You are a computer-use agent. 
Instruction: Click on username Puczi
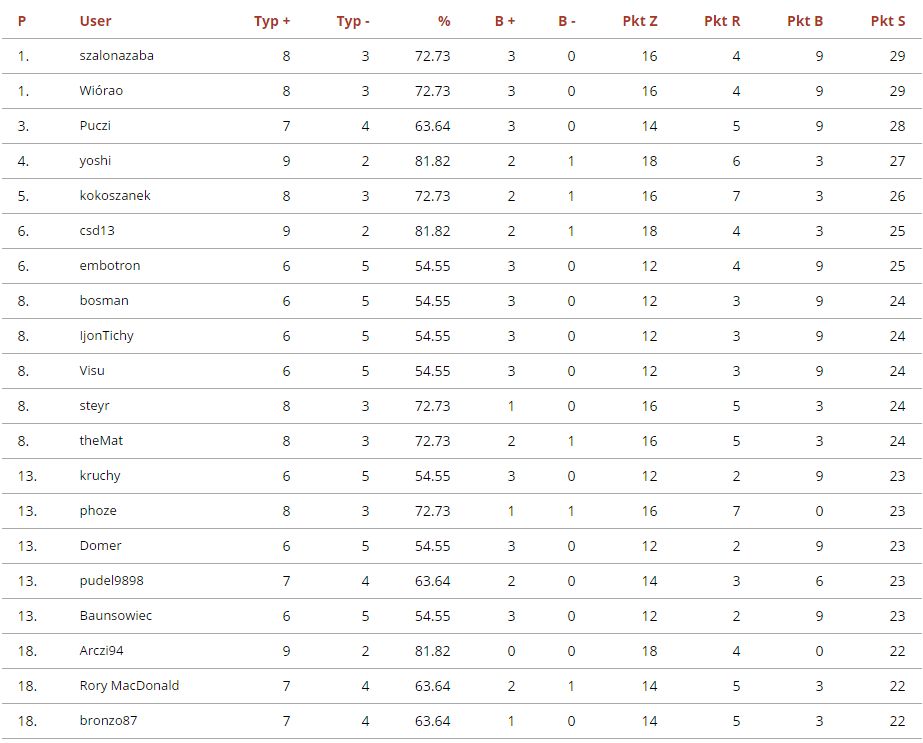point(96,126)
